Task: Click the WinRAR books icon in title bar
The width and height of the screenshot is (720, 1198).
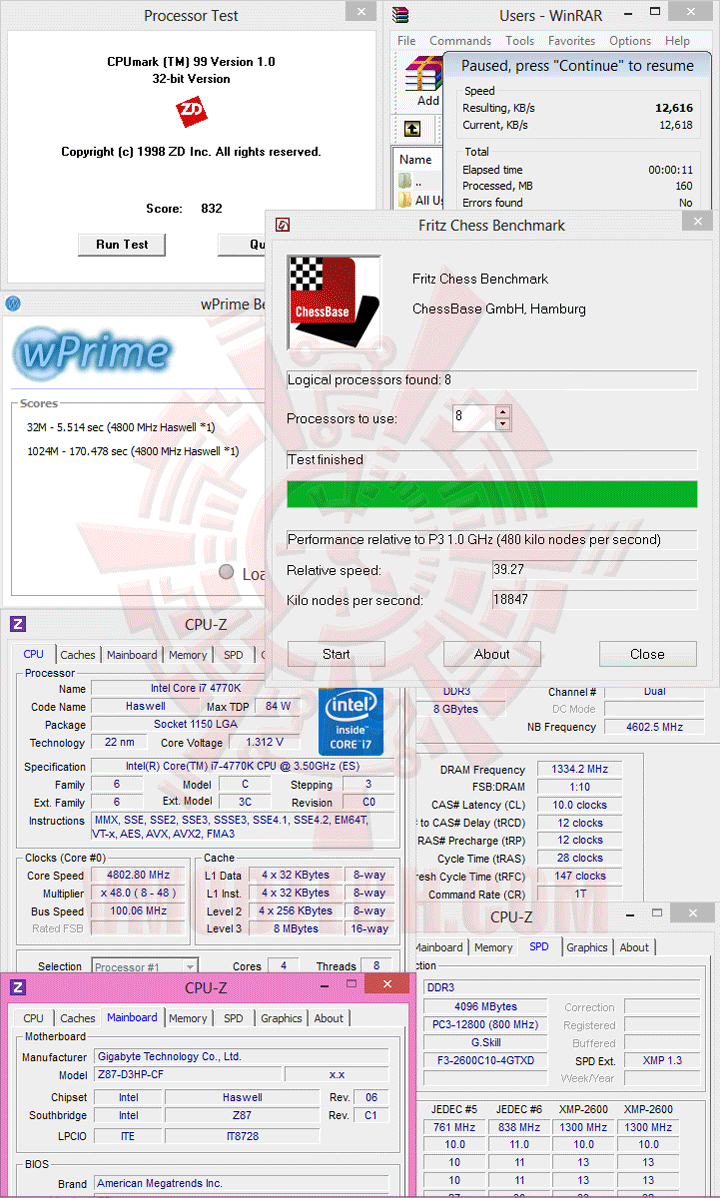Action: tap(400, 15)
